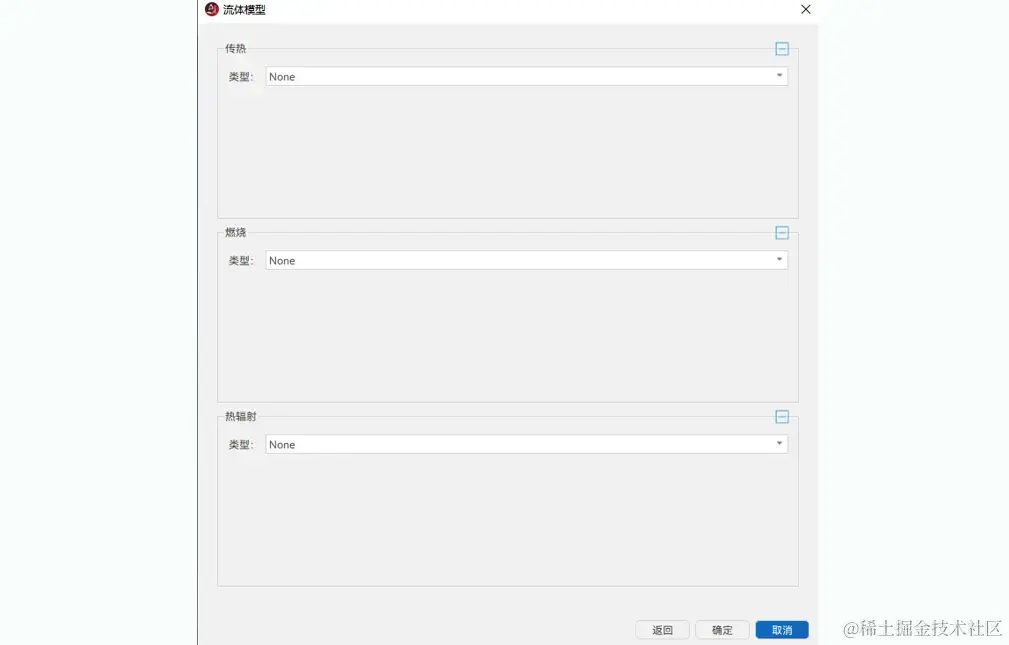The width and height of the screenshot is (1009, 645).
Task: Click the app icon beside 流体模型 title
Action: tap(212, 9)
